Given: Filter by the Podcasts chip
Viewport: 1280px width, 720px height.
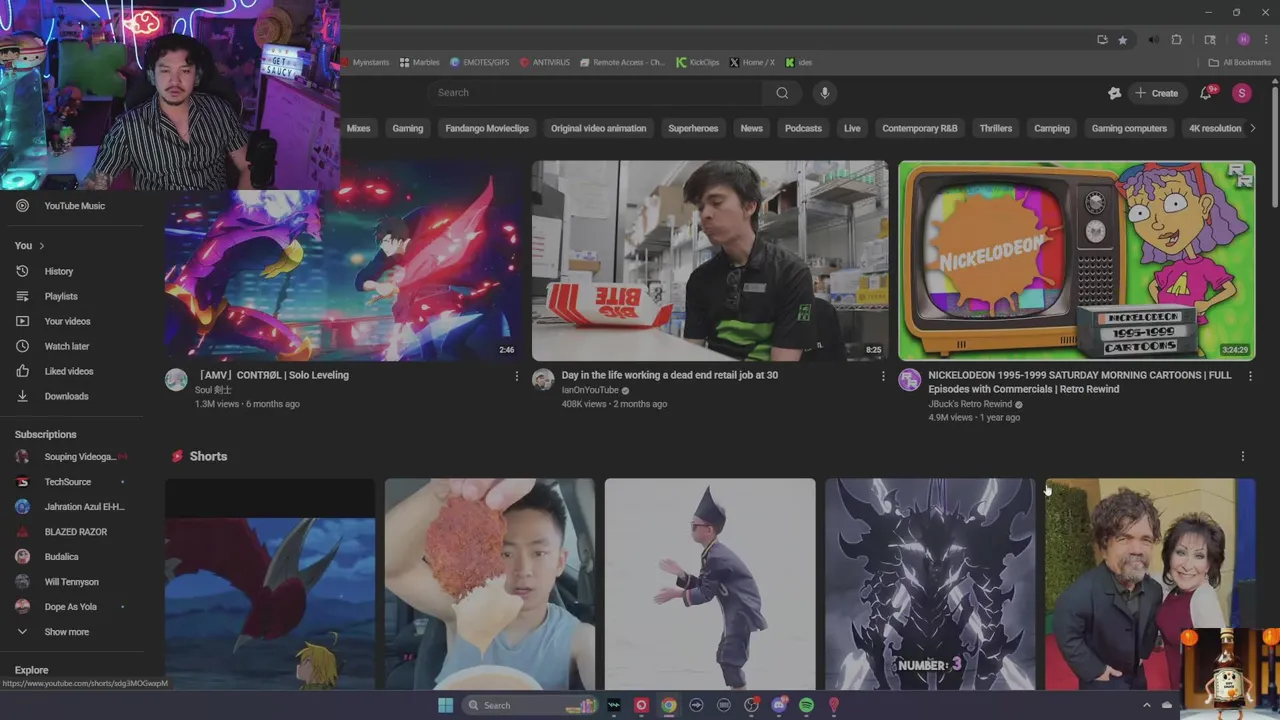Looking at the screenshot, I should click(803, 128).
